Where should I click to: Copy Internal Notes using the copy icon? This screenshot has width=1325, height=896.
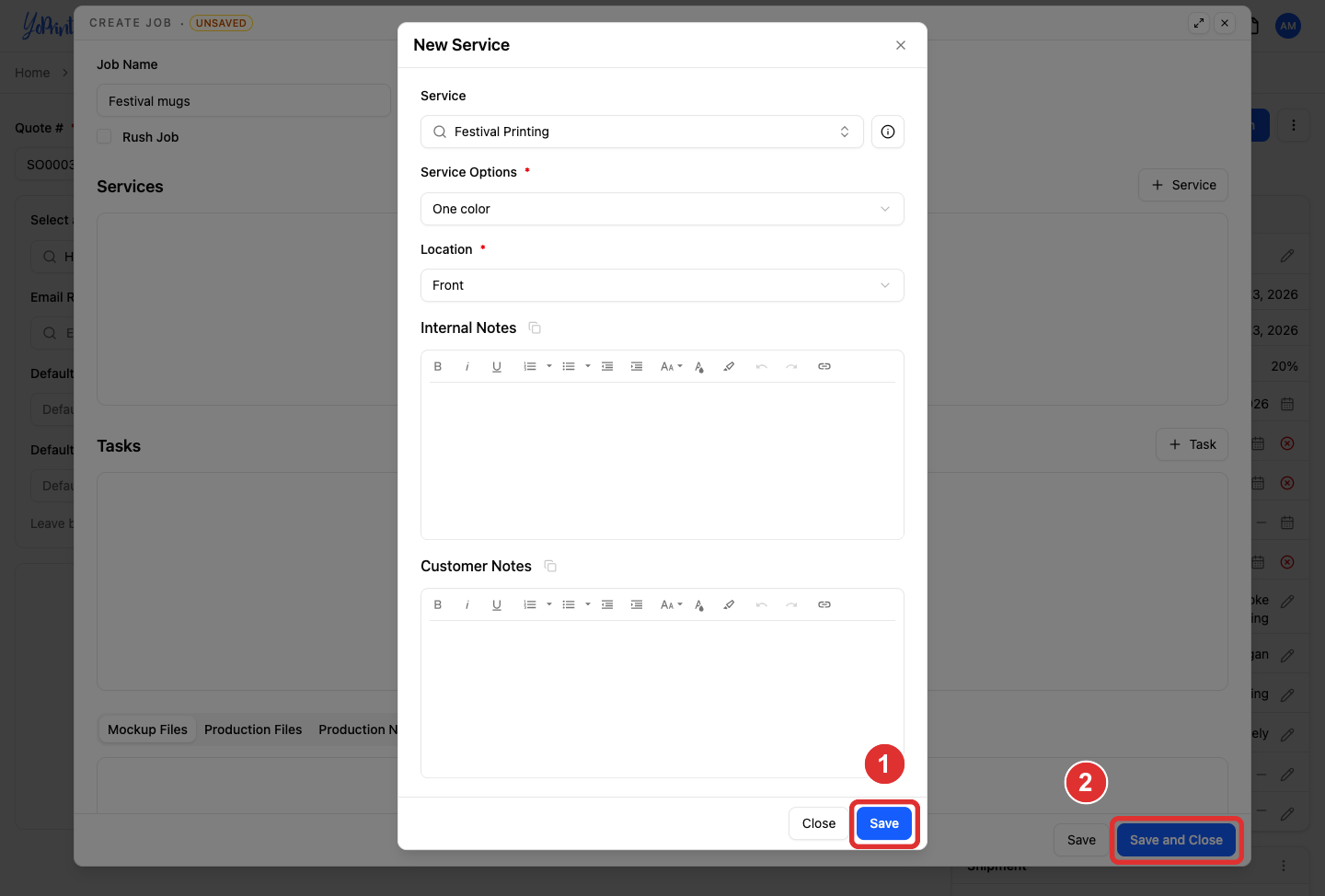pos(535,327)
